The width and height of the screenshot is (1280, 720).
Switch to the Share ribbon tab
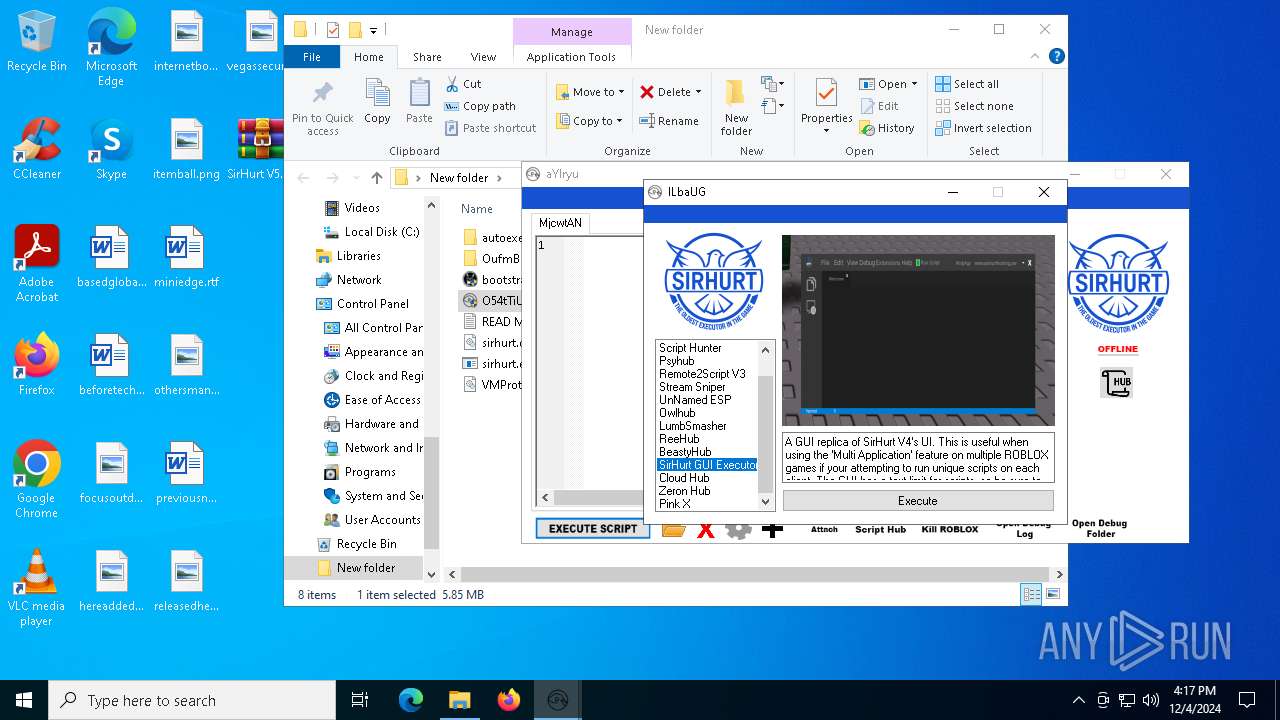[427, 57]
